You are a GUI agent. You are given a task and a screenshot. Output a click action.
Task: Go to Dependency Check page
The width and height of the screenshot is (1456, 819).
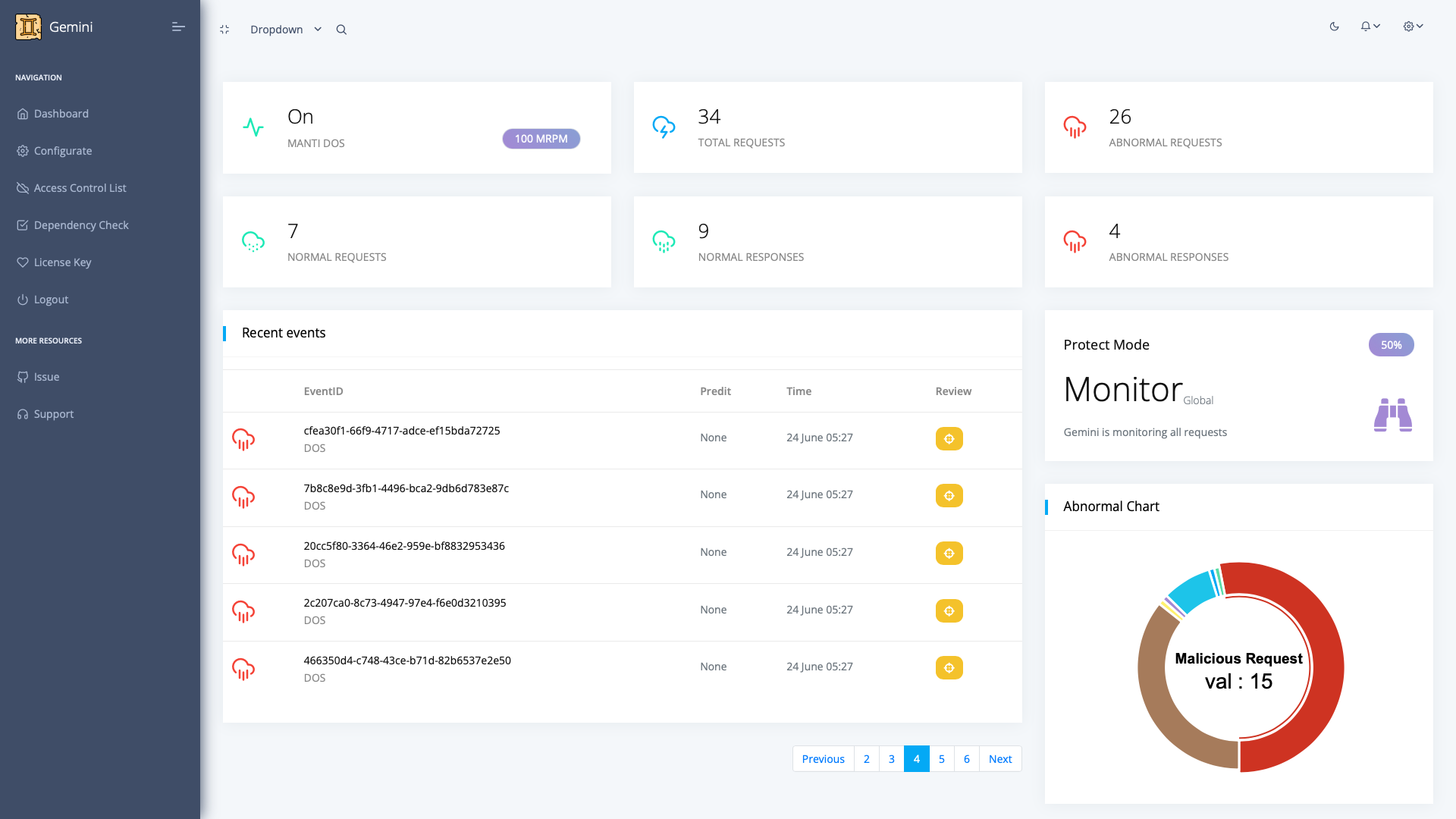coord(81,225)
